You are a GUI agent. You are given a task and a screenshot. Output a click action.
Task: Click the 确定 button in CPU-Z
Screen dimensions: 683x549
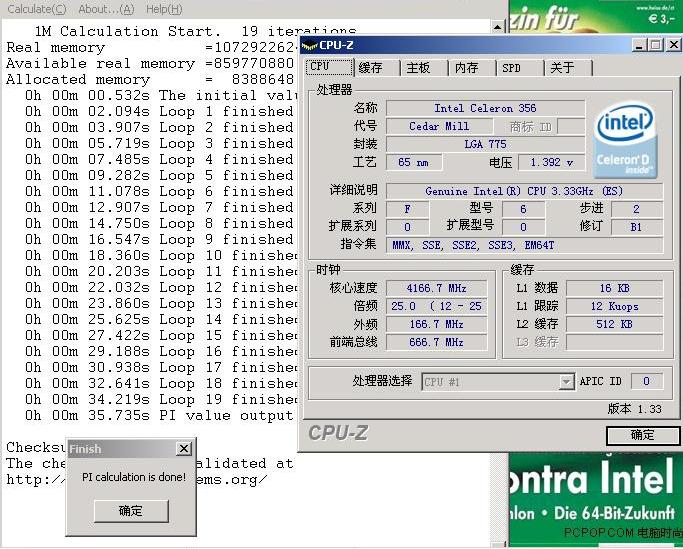(642, 435)
